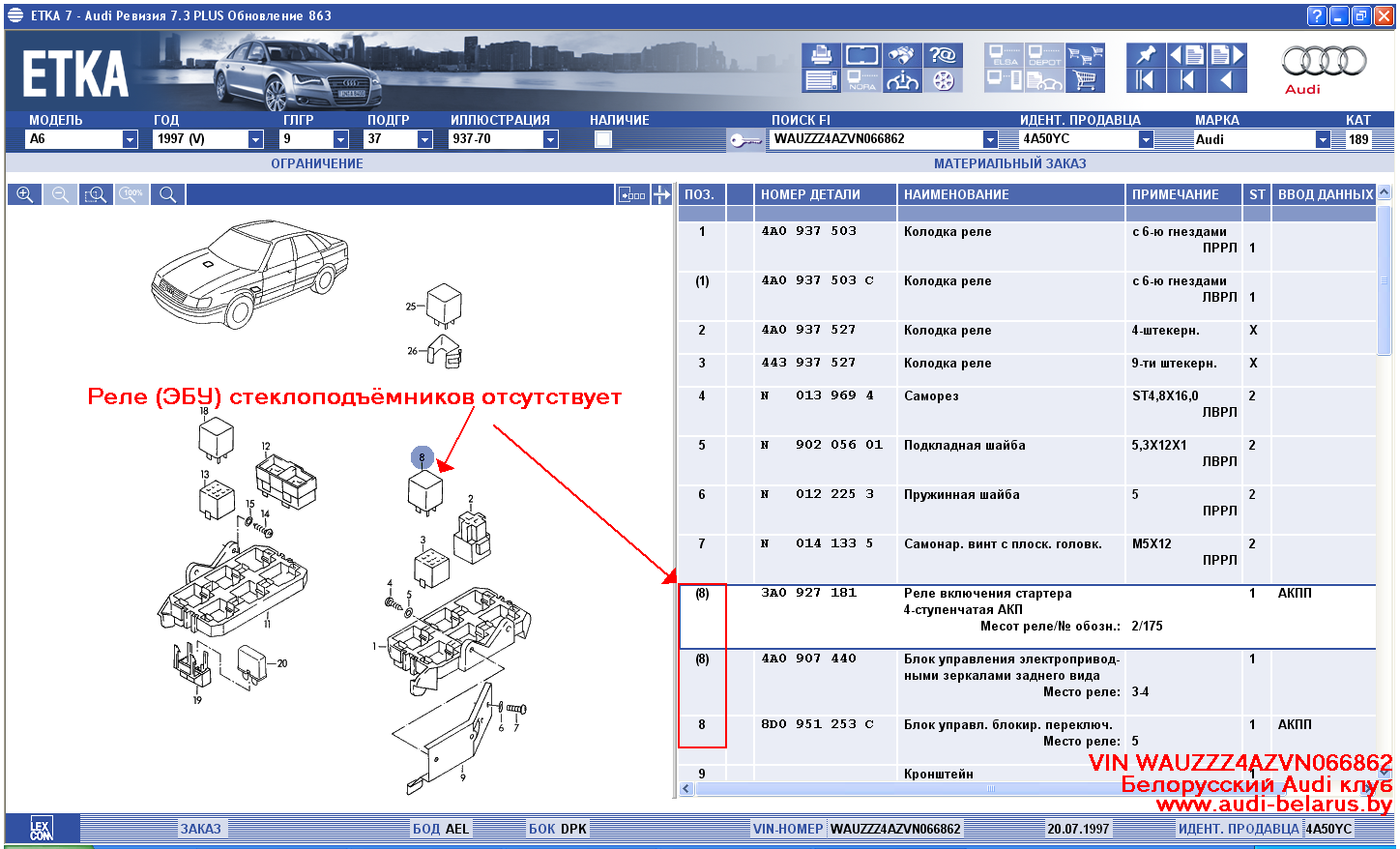Open the МАРКА dropdown showing Audi

tap(1323, 139)
